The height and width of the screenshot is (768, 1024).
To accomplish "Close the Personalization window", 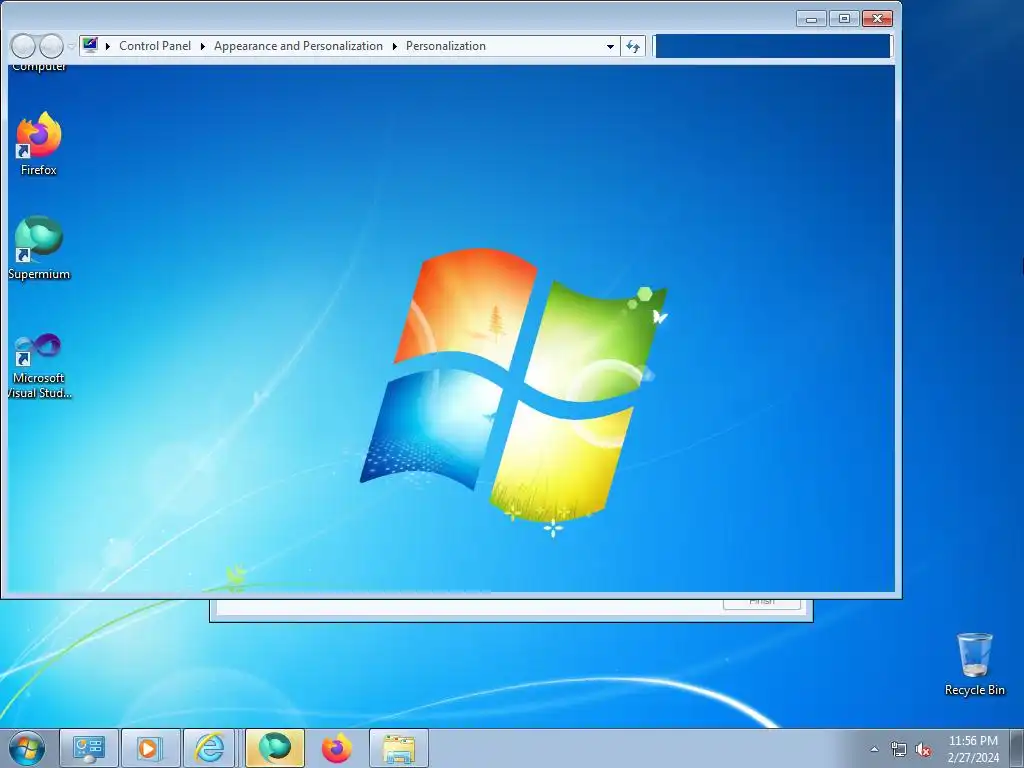I will pos(878,19).
